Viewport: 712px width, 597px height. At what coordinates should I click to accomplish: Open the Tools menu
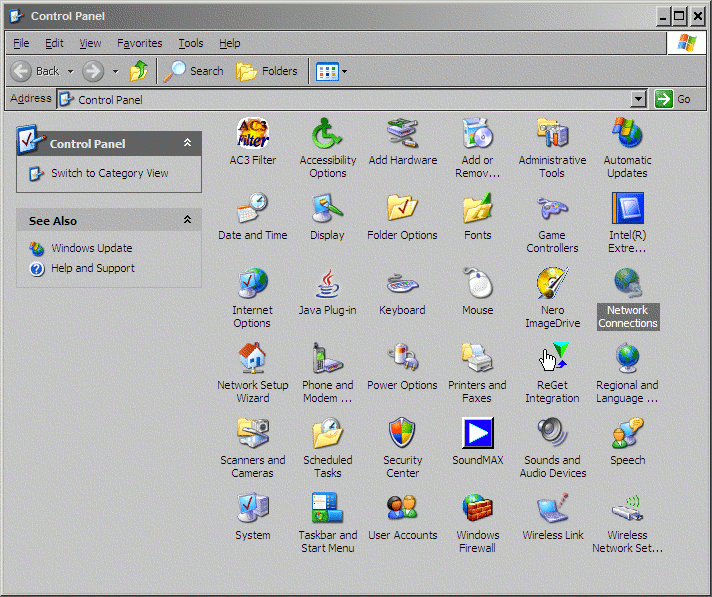coord(190,43)
